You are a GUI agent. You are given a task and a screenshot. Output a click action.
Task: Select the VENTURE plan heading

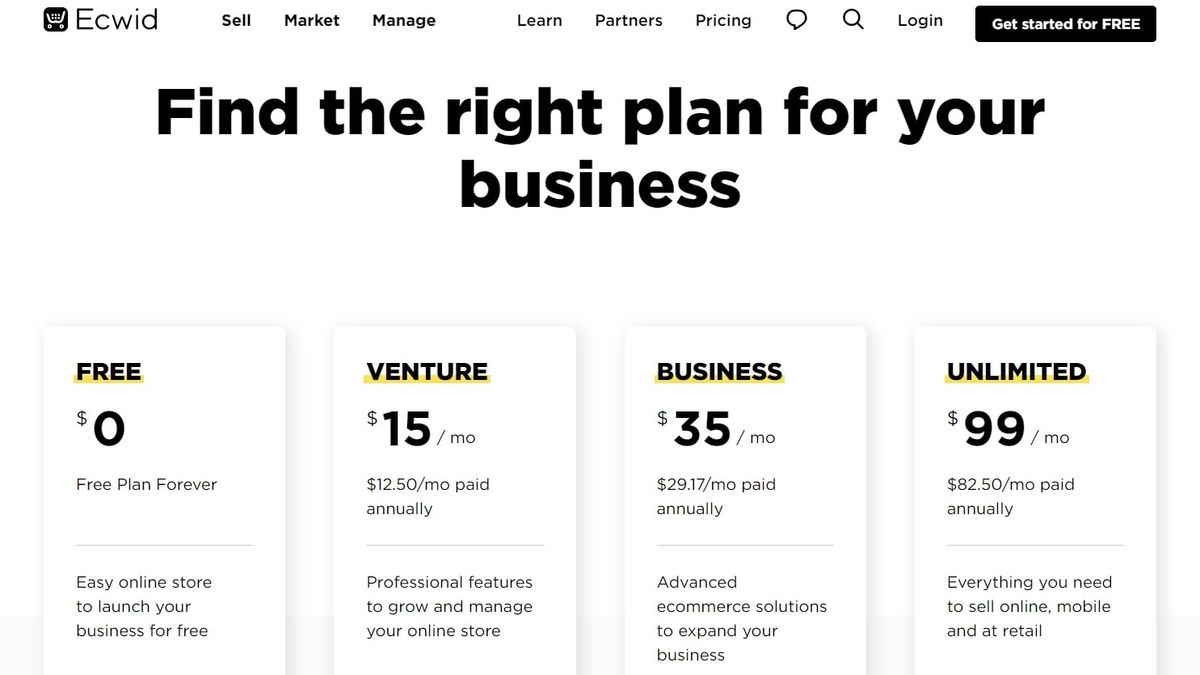click(x=427, y=372)
